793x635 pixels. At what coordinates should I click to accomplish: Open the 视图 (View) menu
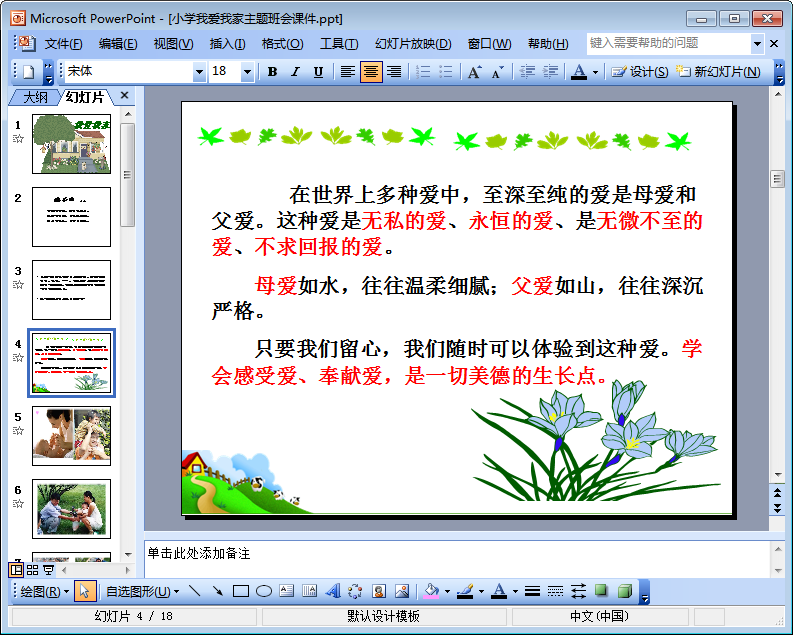click(x=173, y=44)
